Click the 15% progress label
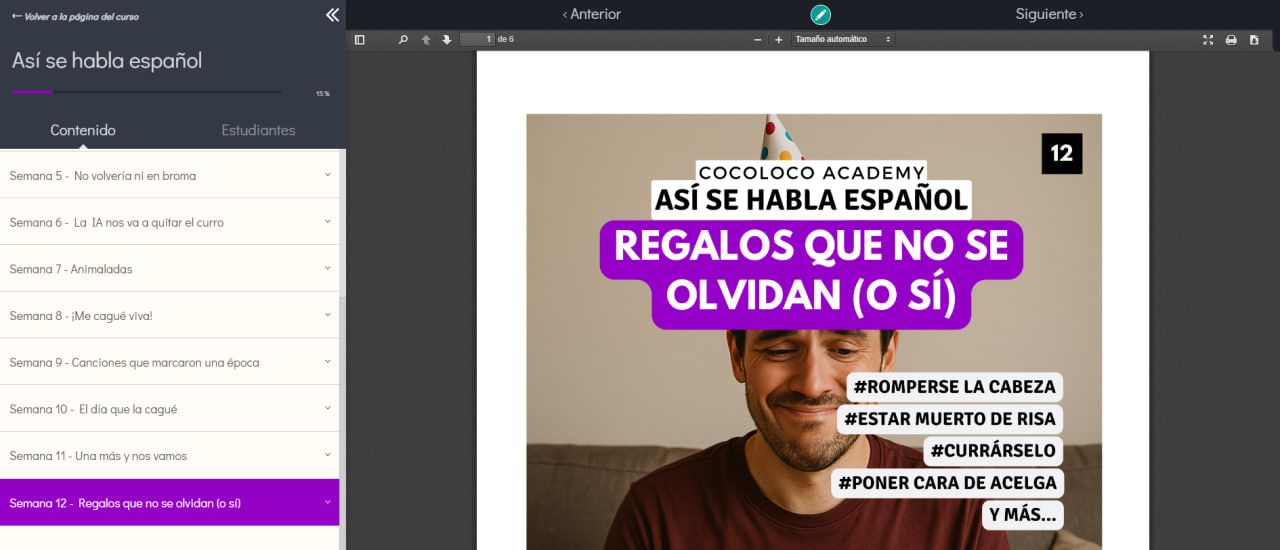1280x550 pixels. click(x=322, y=93)
